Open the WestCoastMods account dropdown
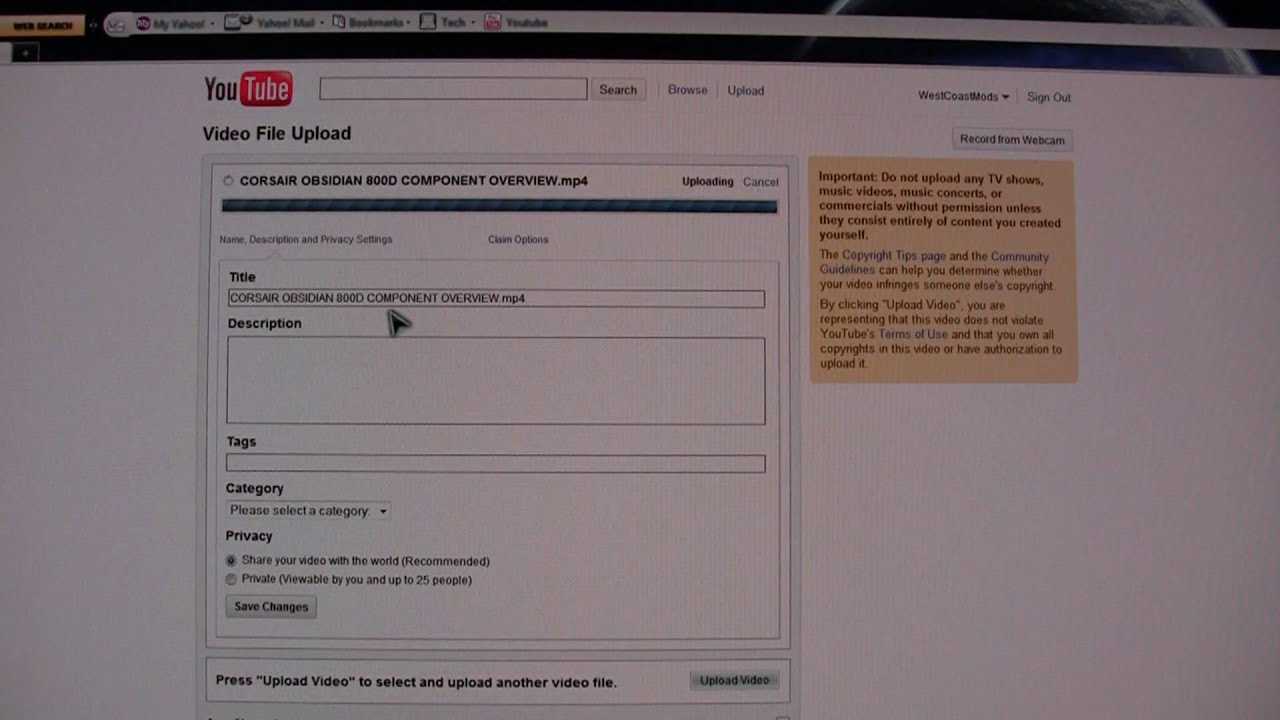Image resolution: width=1280 pixels, height=720 pixels. point(964,97)
